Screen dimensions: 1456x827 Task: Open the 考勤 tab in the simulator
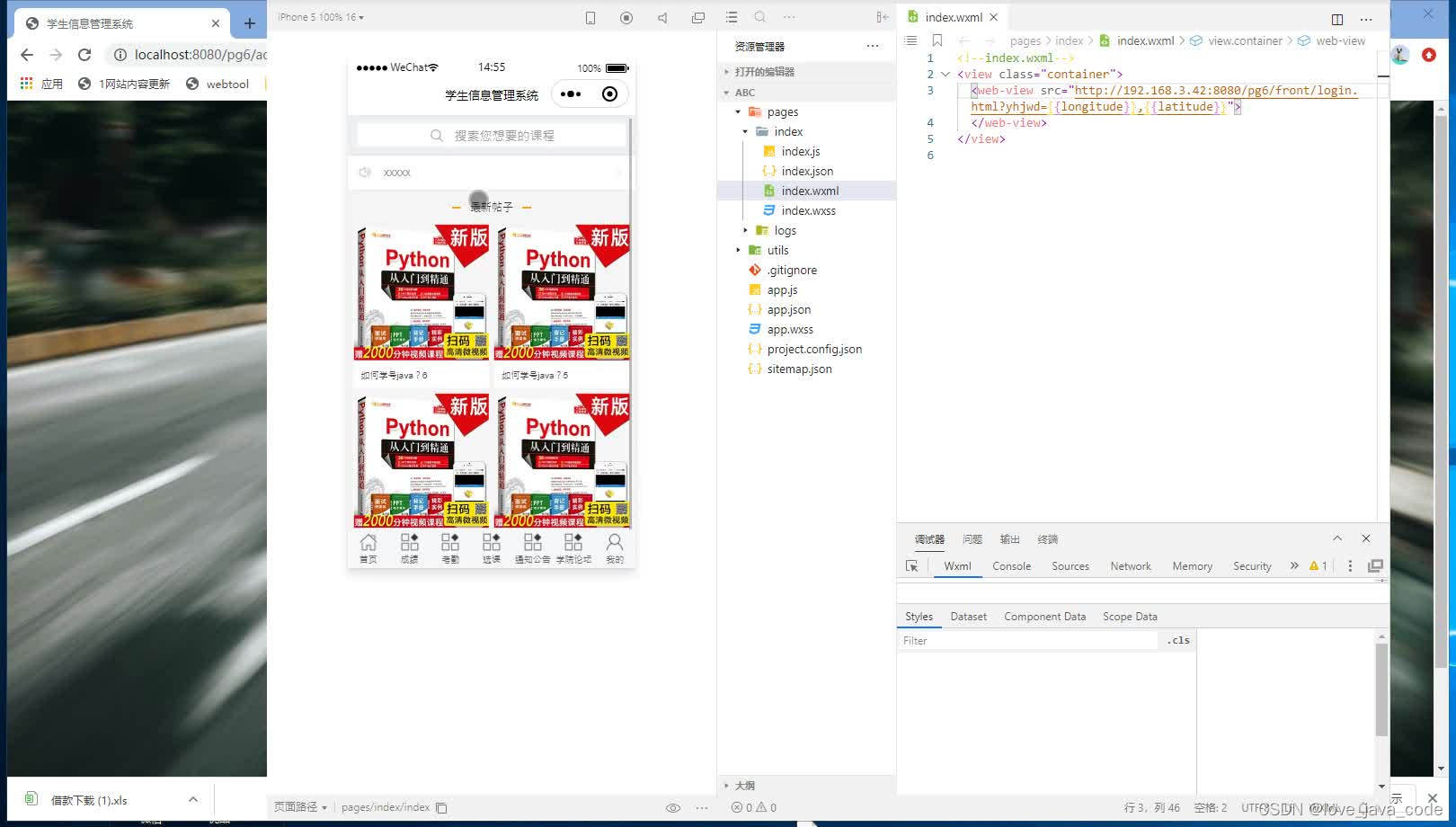pyautogui.click(x=450, y=548)
